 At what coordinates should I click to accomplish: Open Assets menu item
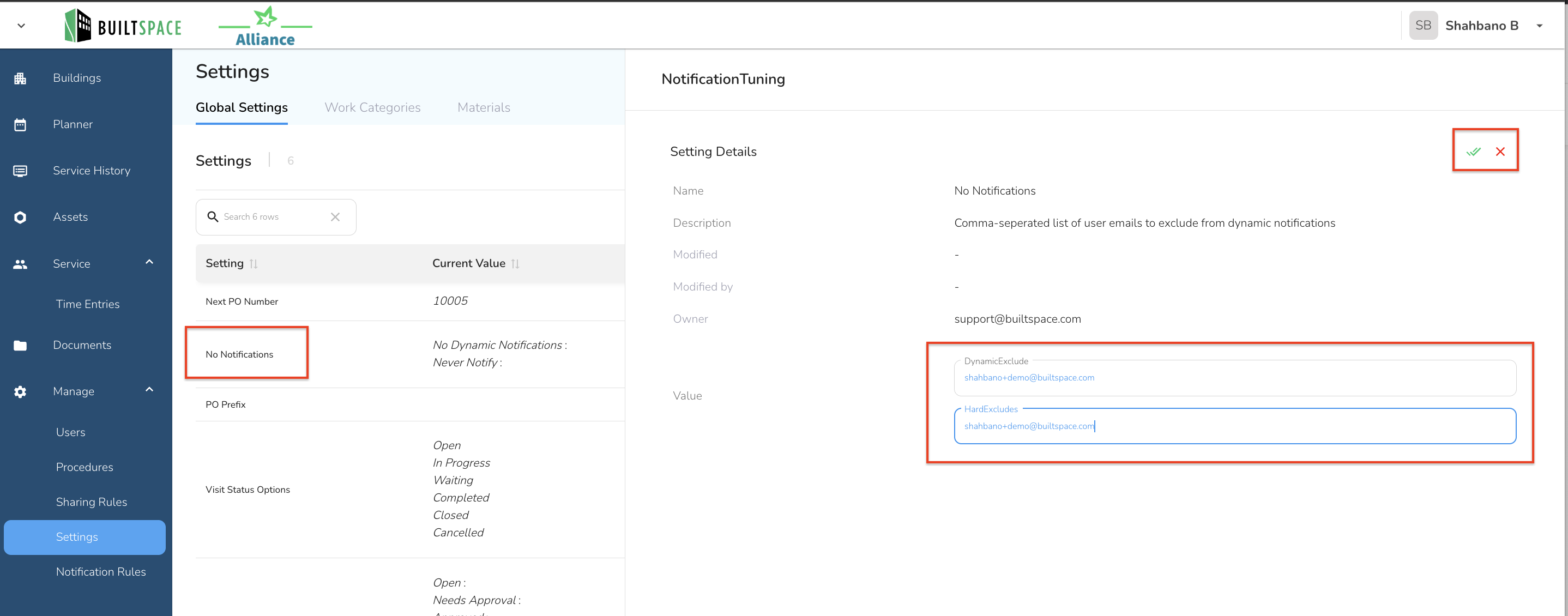[70, 217]
